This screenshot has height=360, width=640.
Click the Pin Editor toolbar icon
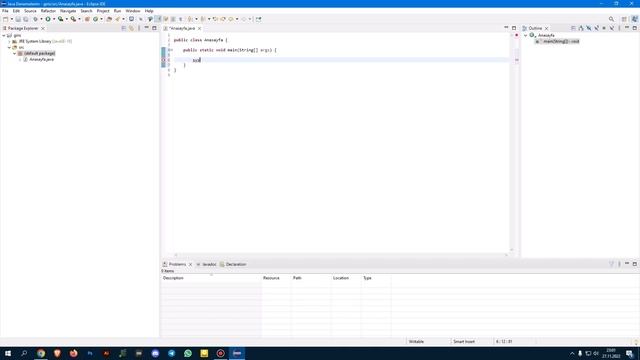point(259,19)
